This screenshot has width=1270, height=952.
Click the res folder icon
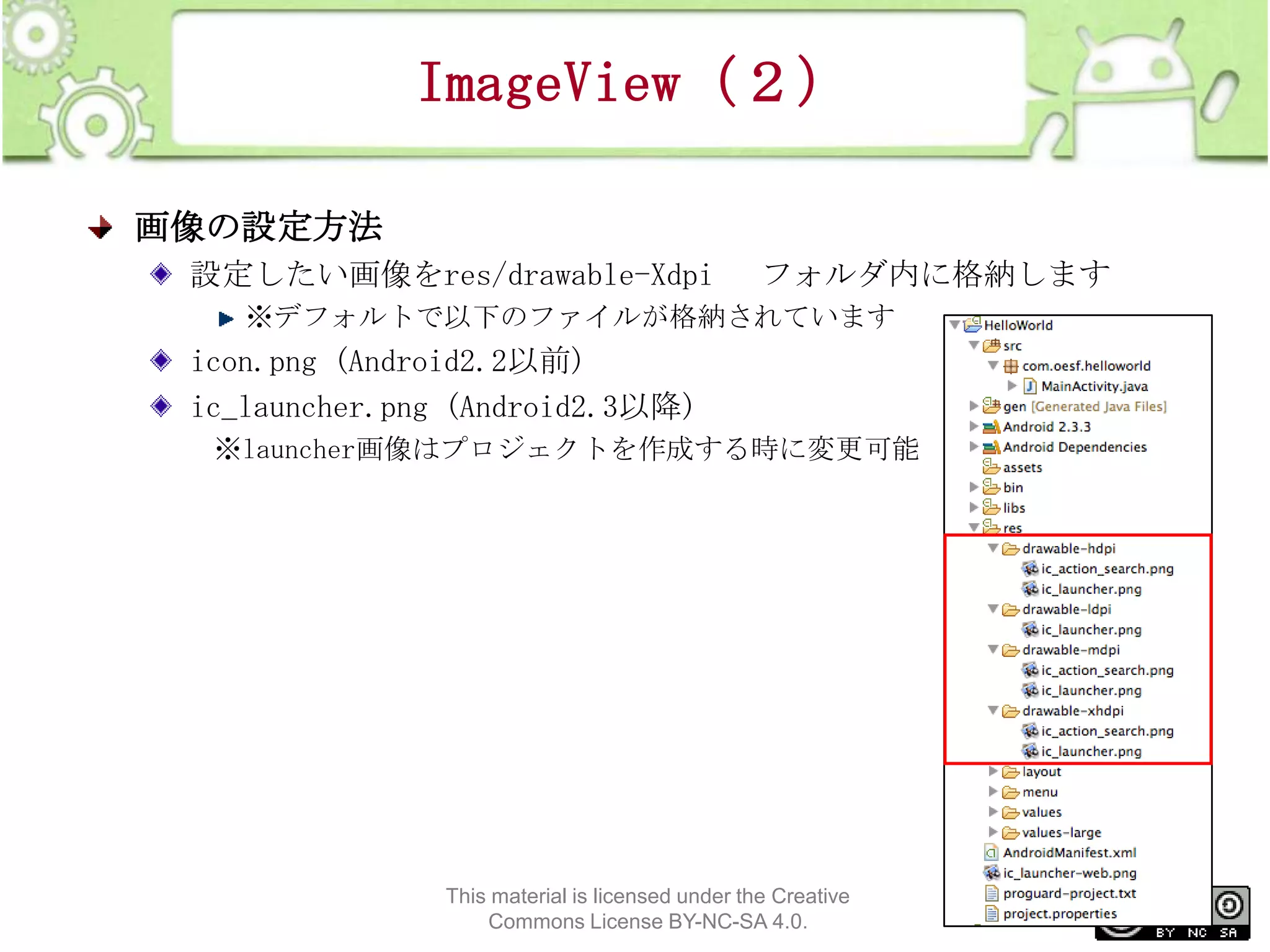[x=991, y=527]
